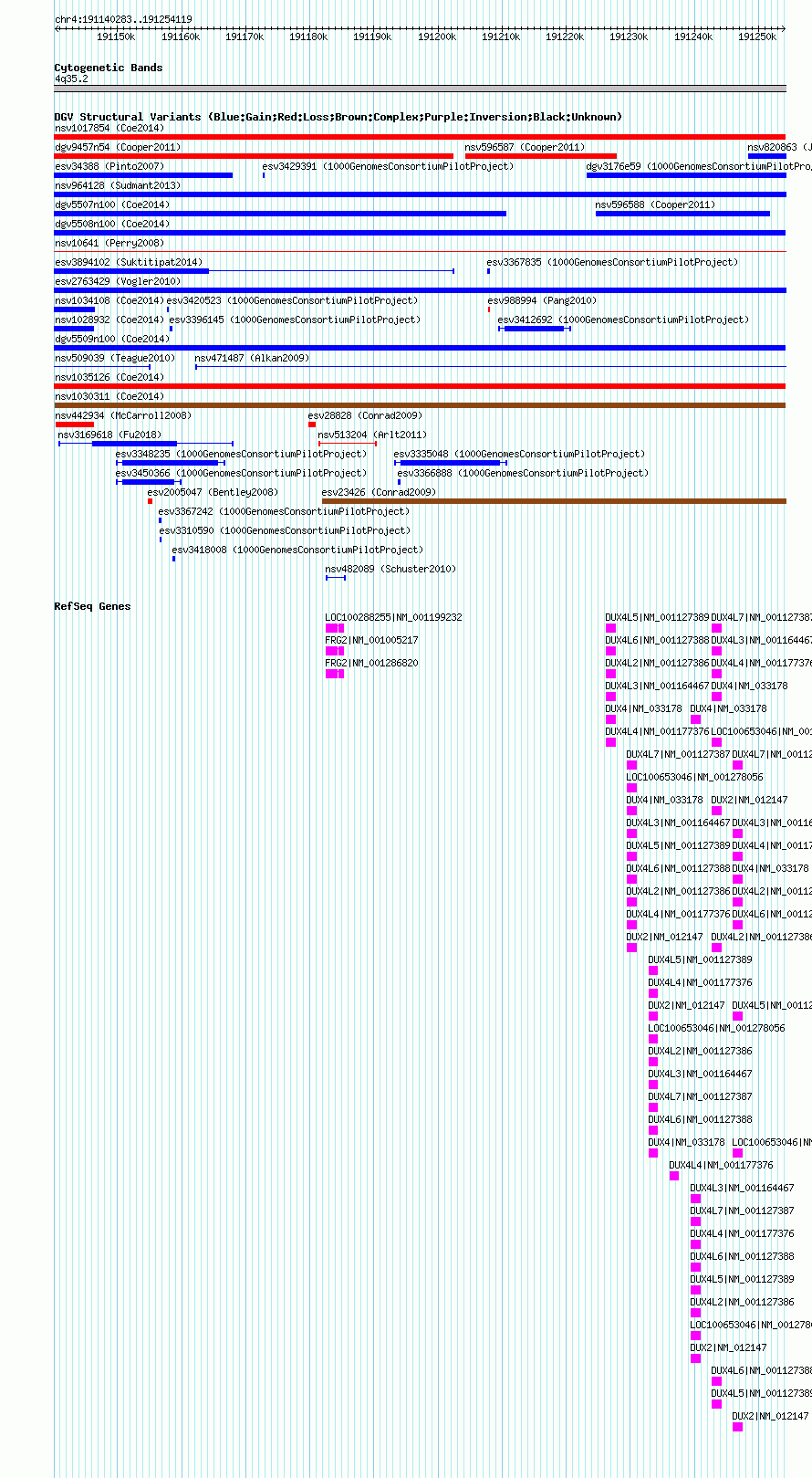Select esv988994 (Pang2010) variant
The width and height of the screenshot is (812, 1478).
click(x=542, y=300)
